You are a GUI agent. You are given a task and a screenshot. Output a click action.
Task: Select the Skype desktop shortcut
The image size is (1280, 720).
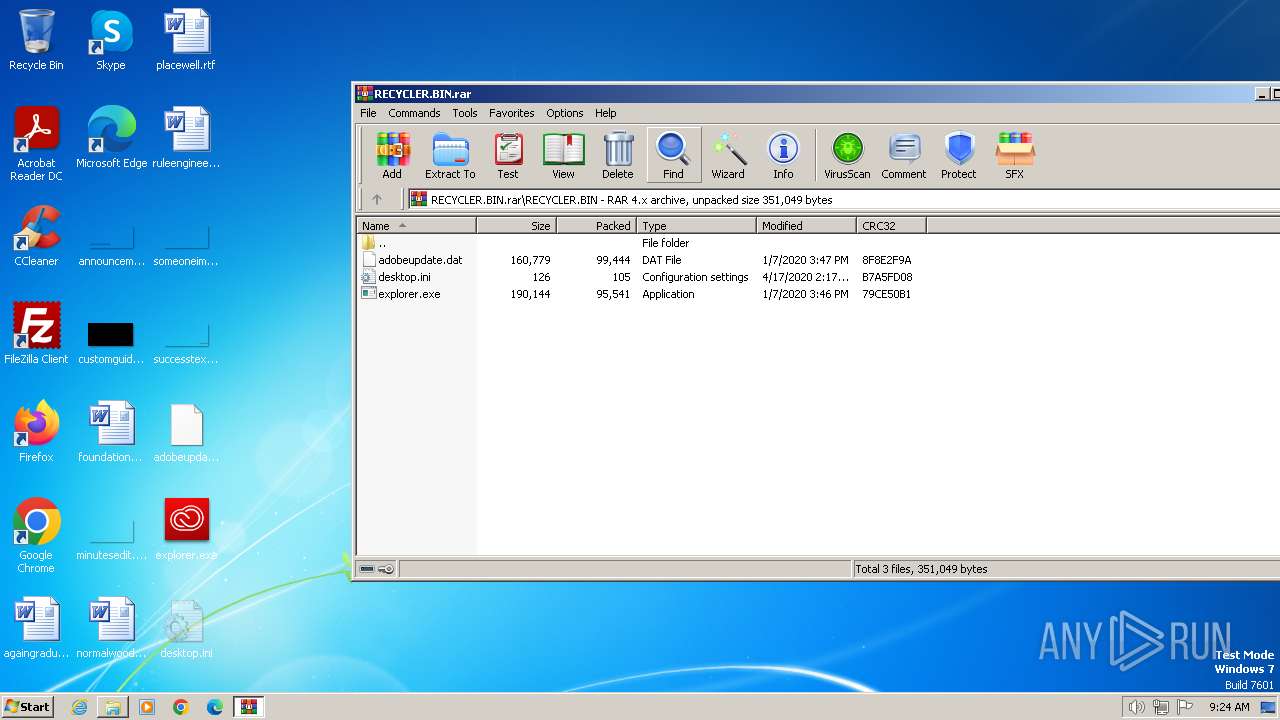point(110,41)
